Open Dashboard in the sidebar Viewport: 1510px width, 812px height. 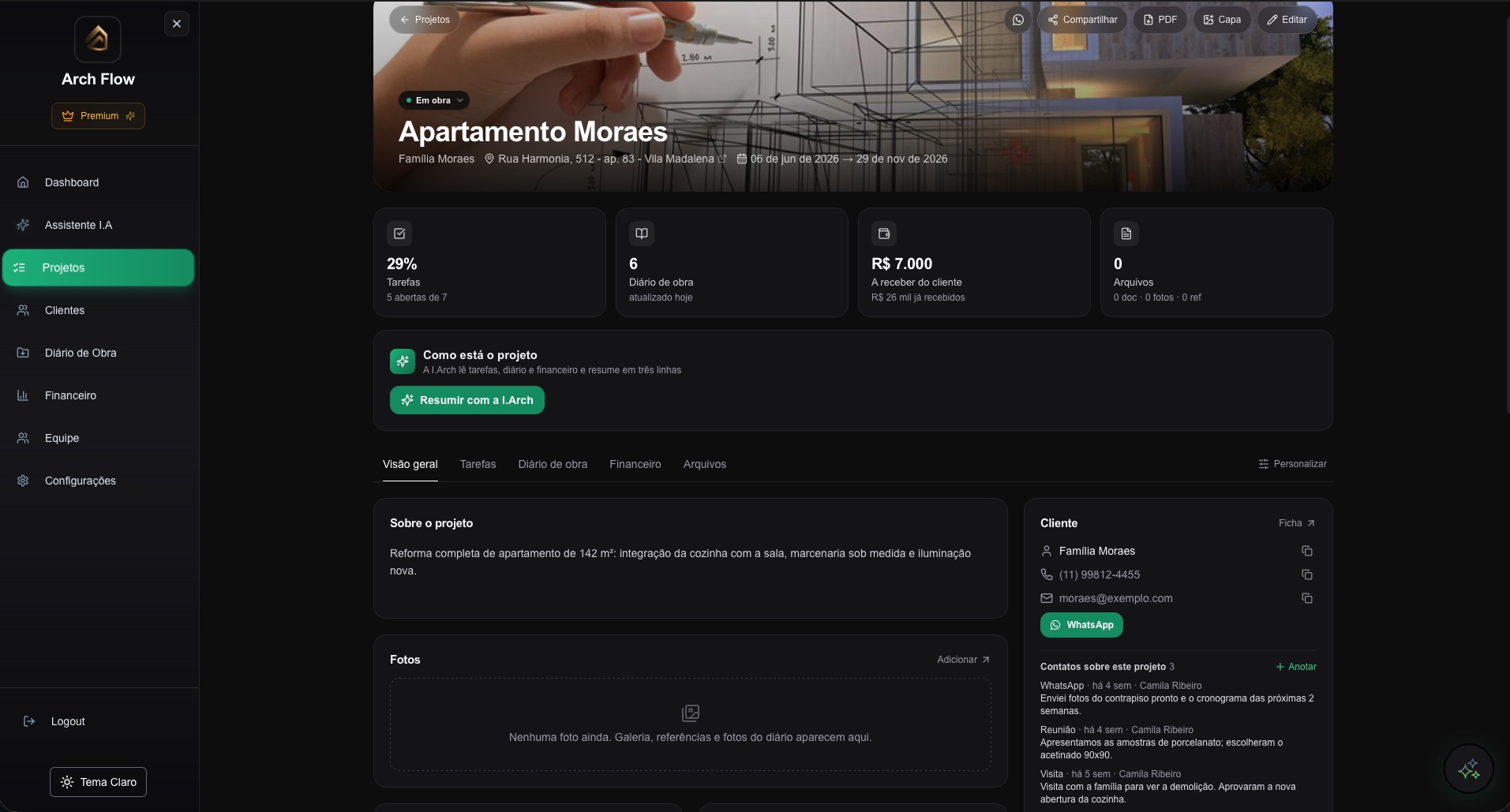coord(99,182)
